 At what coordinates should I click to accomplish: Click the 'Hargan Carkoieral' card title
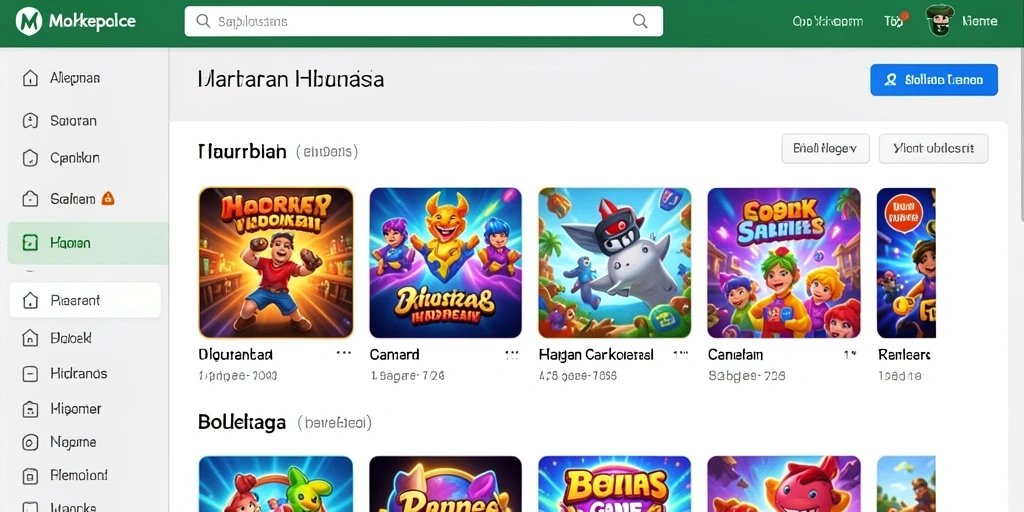pos(596,355)
